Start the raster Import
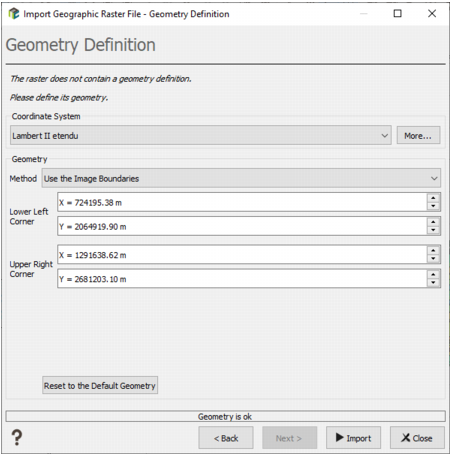Viewport: 453px width, 456px height. tap(353, 438)
